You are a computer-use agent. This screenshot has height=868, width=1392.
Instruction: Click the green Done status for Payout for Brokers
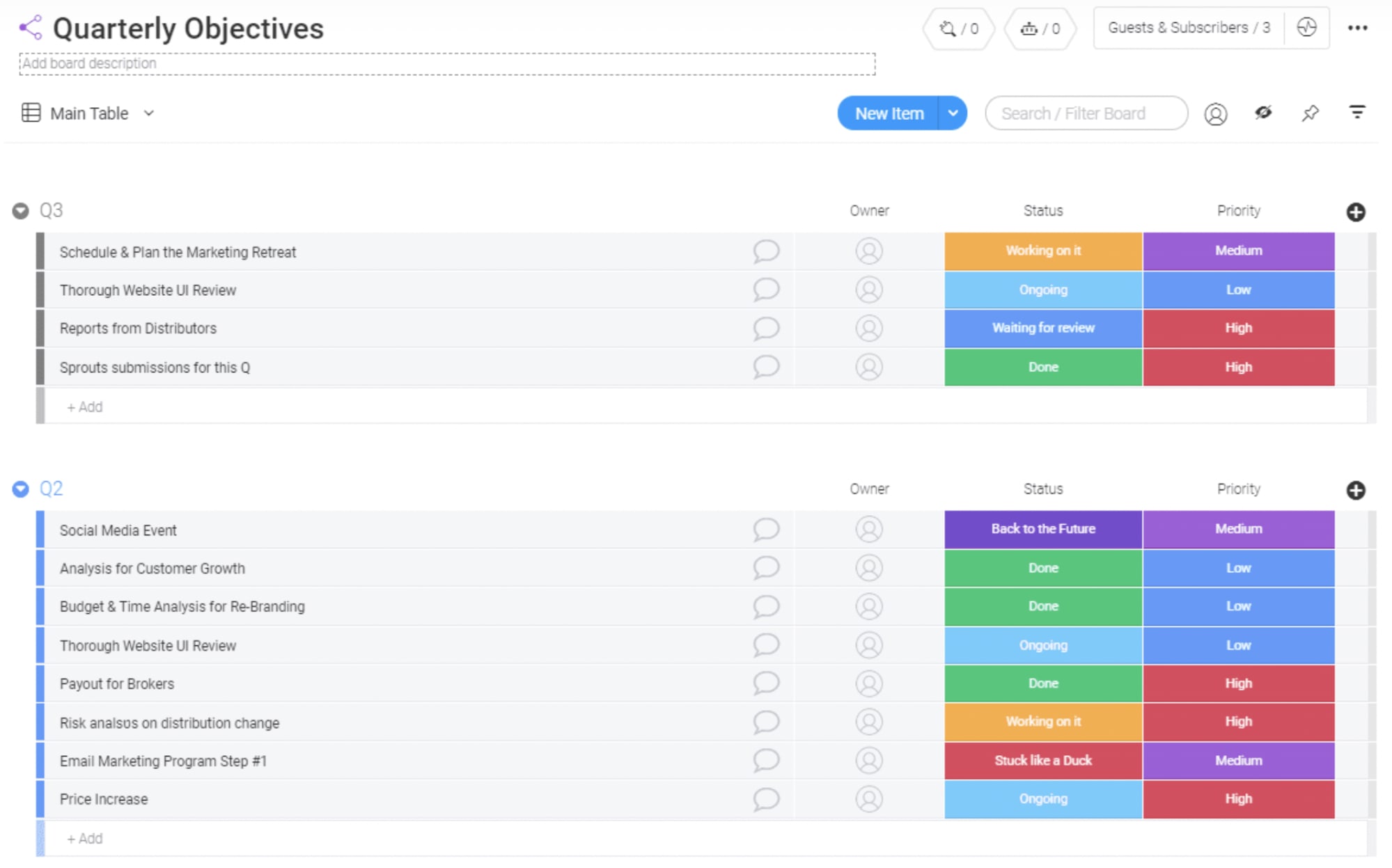(1043, 684)
